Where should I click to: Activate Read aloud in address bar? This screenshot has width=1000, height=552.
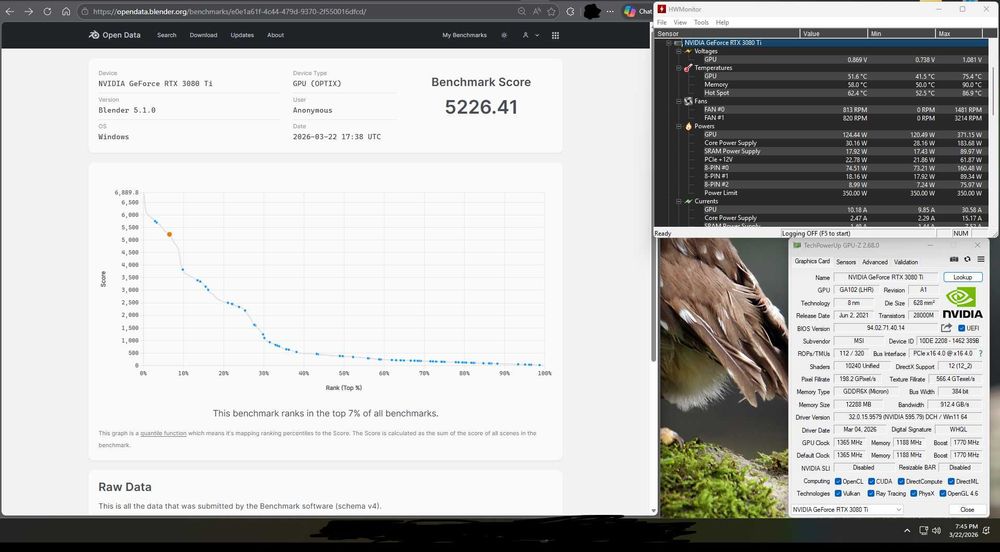(536, 11)
